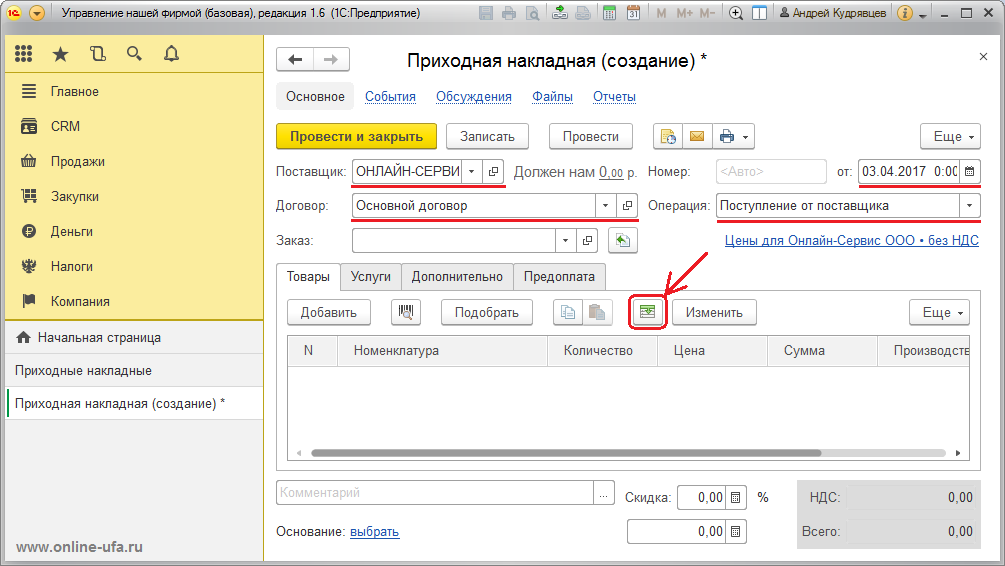Click the zoom magnifier icon in title bar
The height and width of the screenshot is (566, 1005).
tap(736, 13)
